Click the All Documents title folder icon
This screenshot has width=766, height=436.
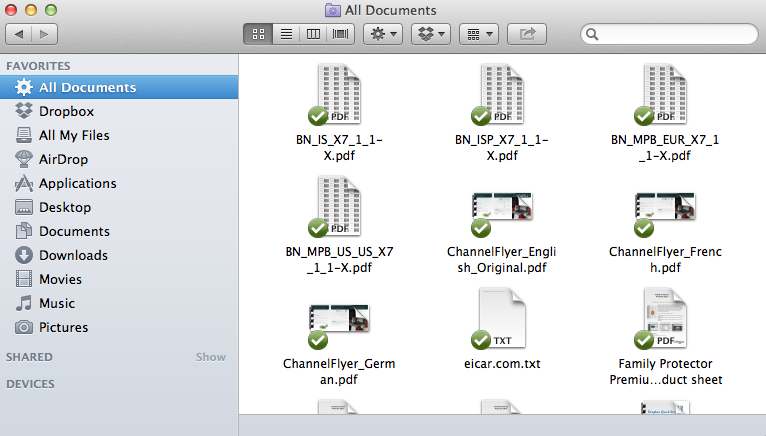point(333,10)
